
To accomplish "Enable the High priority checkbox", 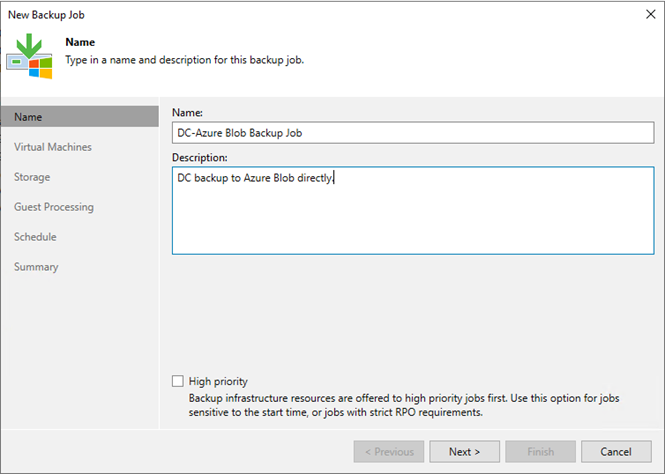I will (178, 381).
